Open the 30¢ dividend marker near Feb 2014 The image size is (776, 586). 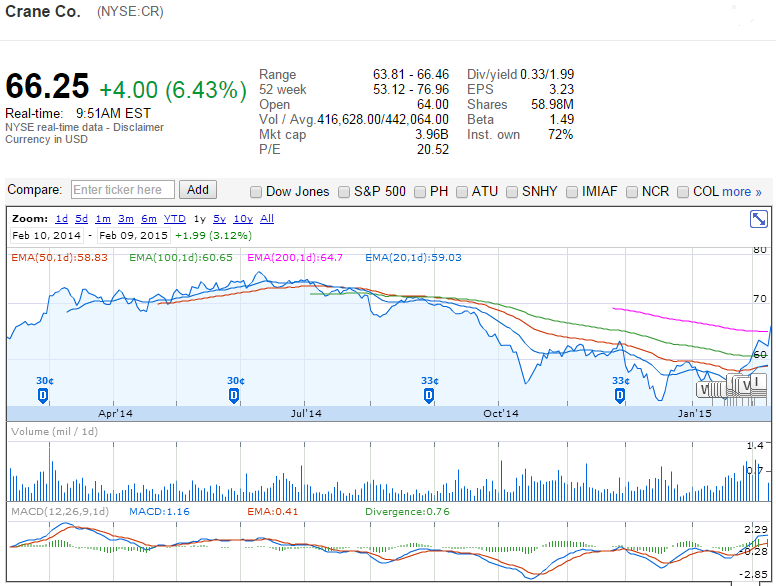click(x=43, y=395)
